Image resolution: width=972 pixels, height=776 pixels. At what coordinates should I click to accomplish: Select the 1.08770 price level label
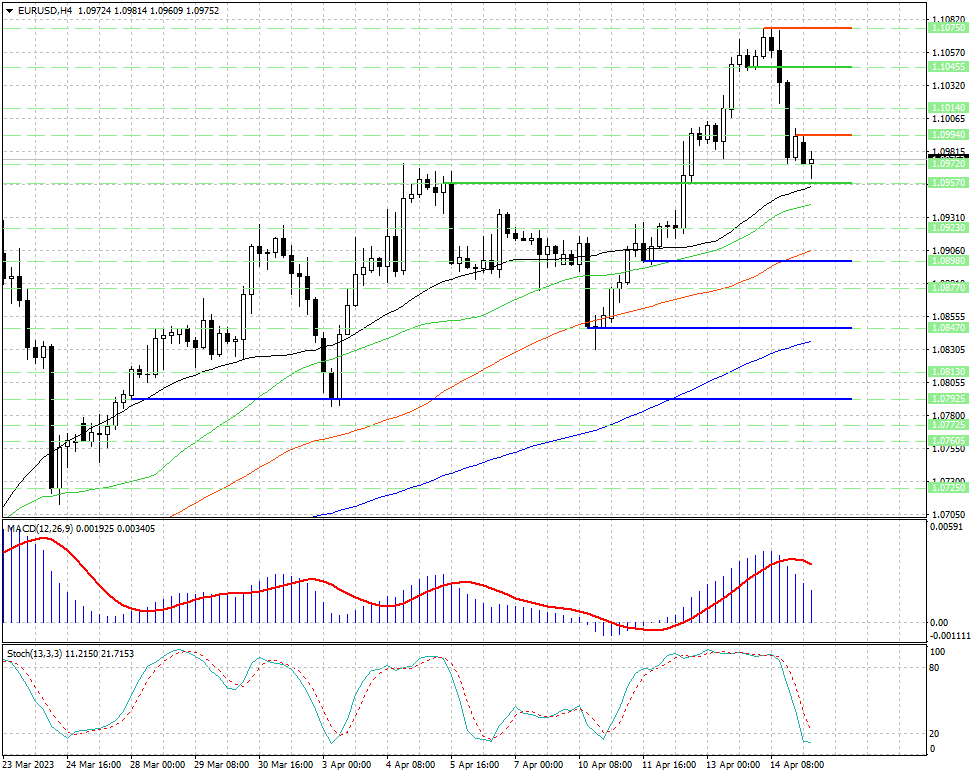(x=948, y=288)
